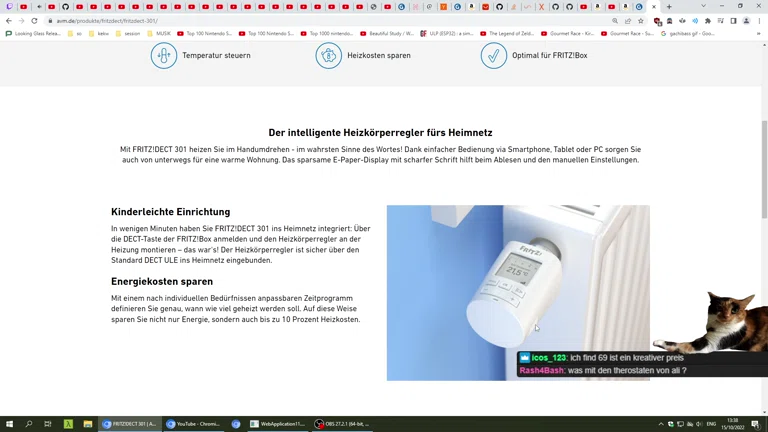The height and width of the screenshot is (432, 768).
Task: Click the heading 'Der intelligente Heizkörperregler fürs Heimnetz'
Action: pyautogui.click(x=380, y=133)
